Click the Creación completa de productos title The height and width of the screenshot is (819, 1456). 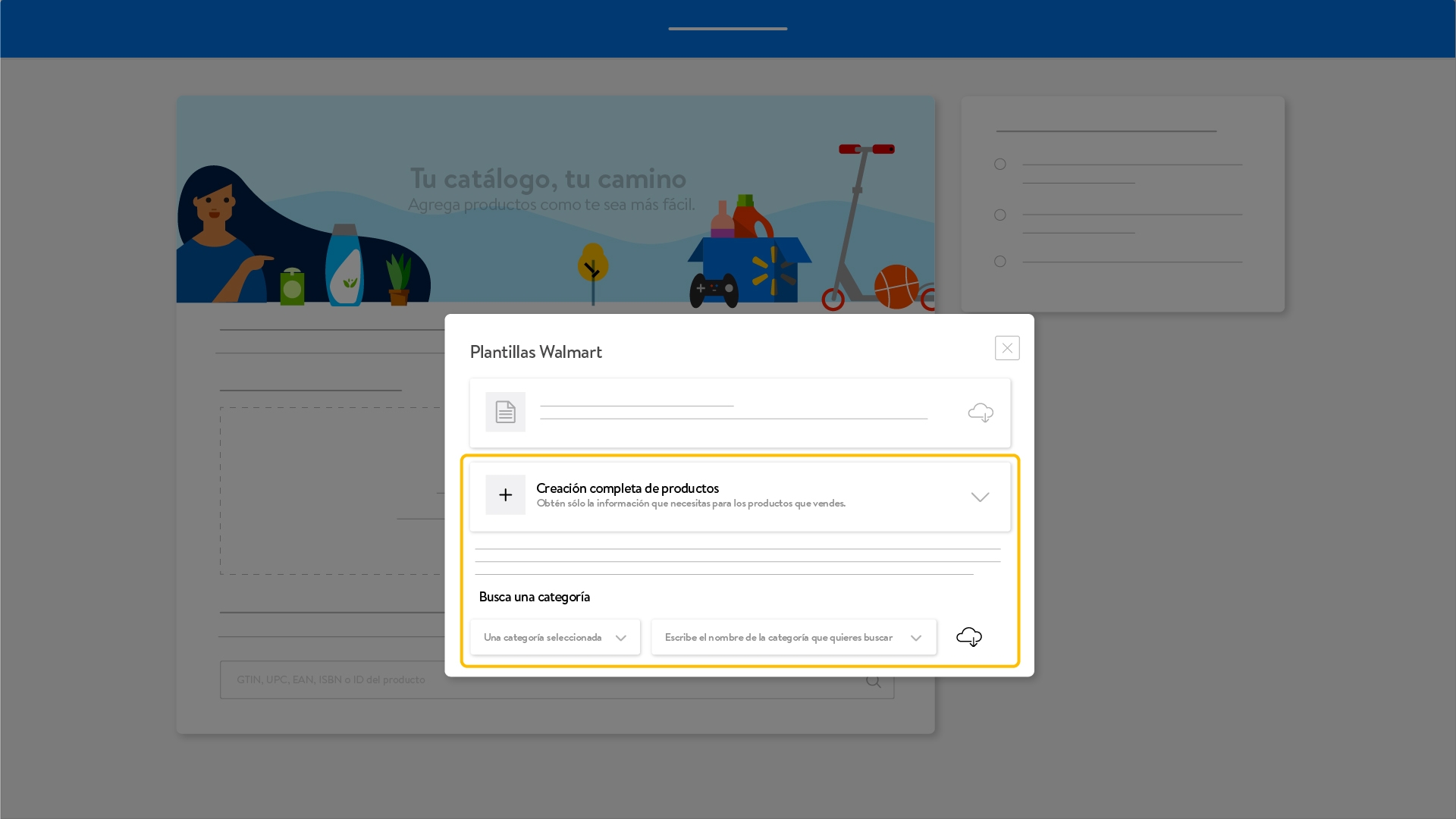[627, 488]
